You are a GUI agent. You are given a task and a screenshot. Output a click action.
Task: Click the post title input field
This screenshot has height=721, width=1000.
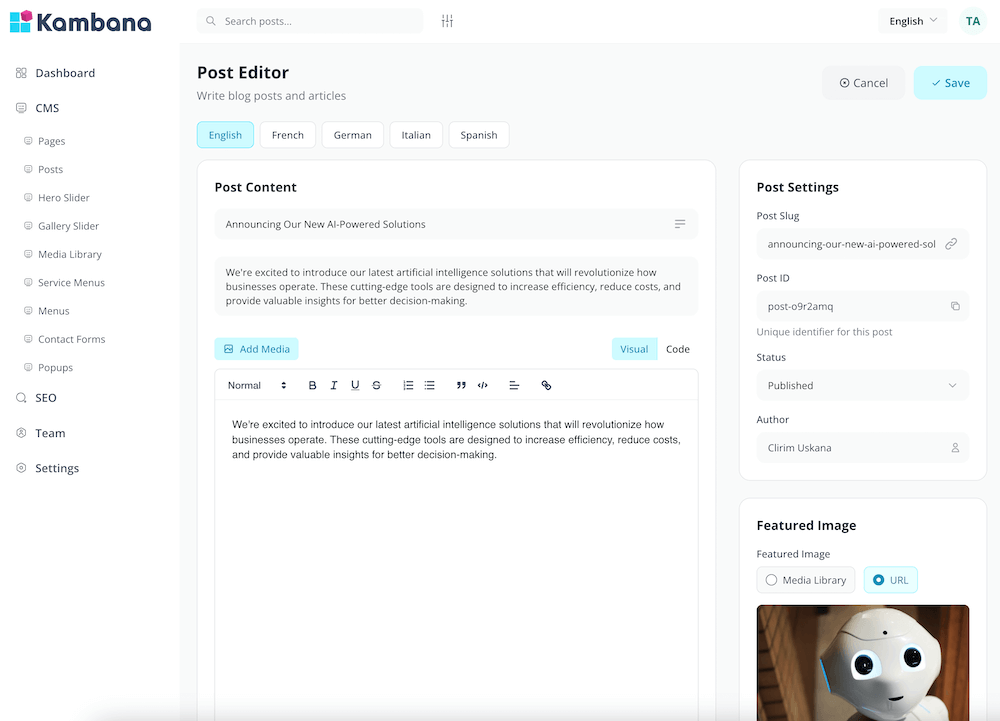coord(457,224)
